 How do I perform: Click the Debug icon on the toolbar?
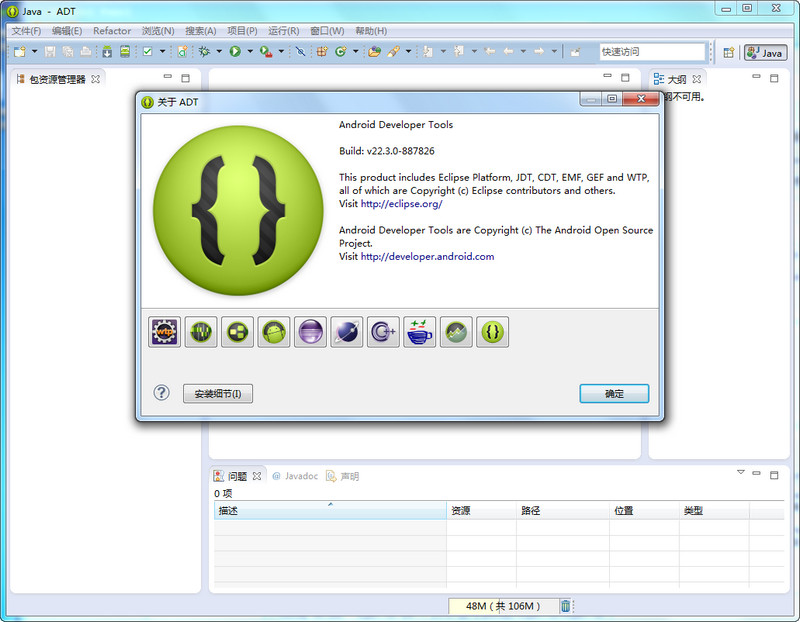tap(202, 52)
